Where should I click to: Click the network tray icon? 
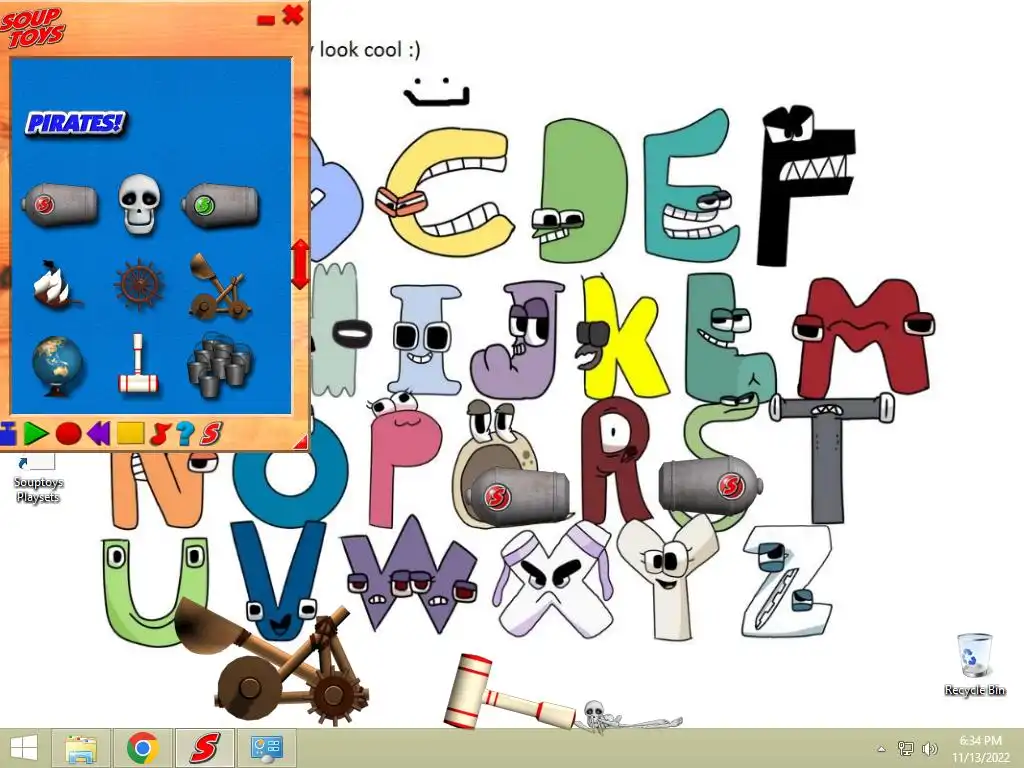point(906,749)
